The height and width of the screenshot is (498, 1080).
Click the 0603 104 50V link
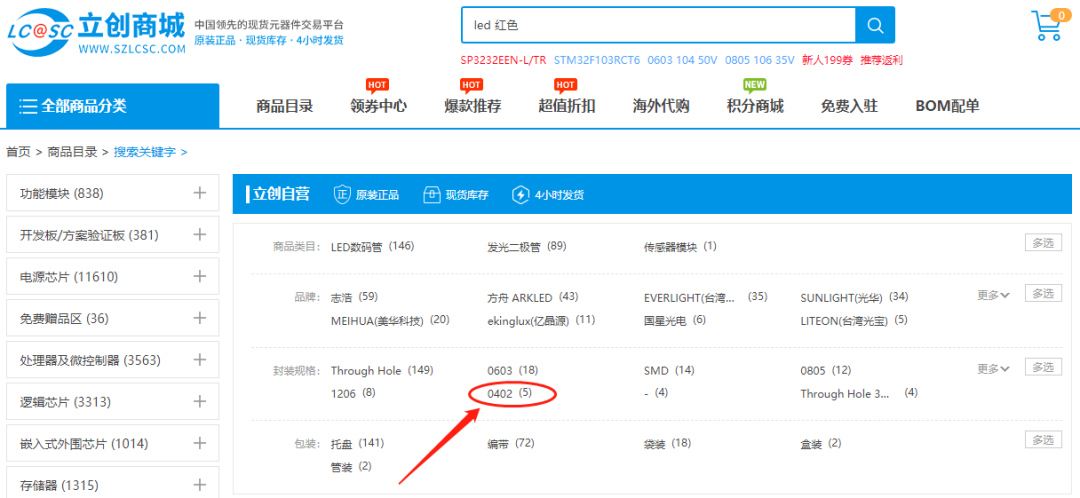click(x=682, y=60)
